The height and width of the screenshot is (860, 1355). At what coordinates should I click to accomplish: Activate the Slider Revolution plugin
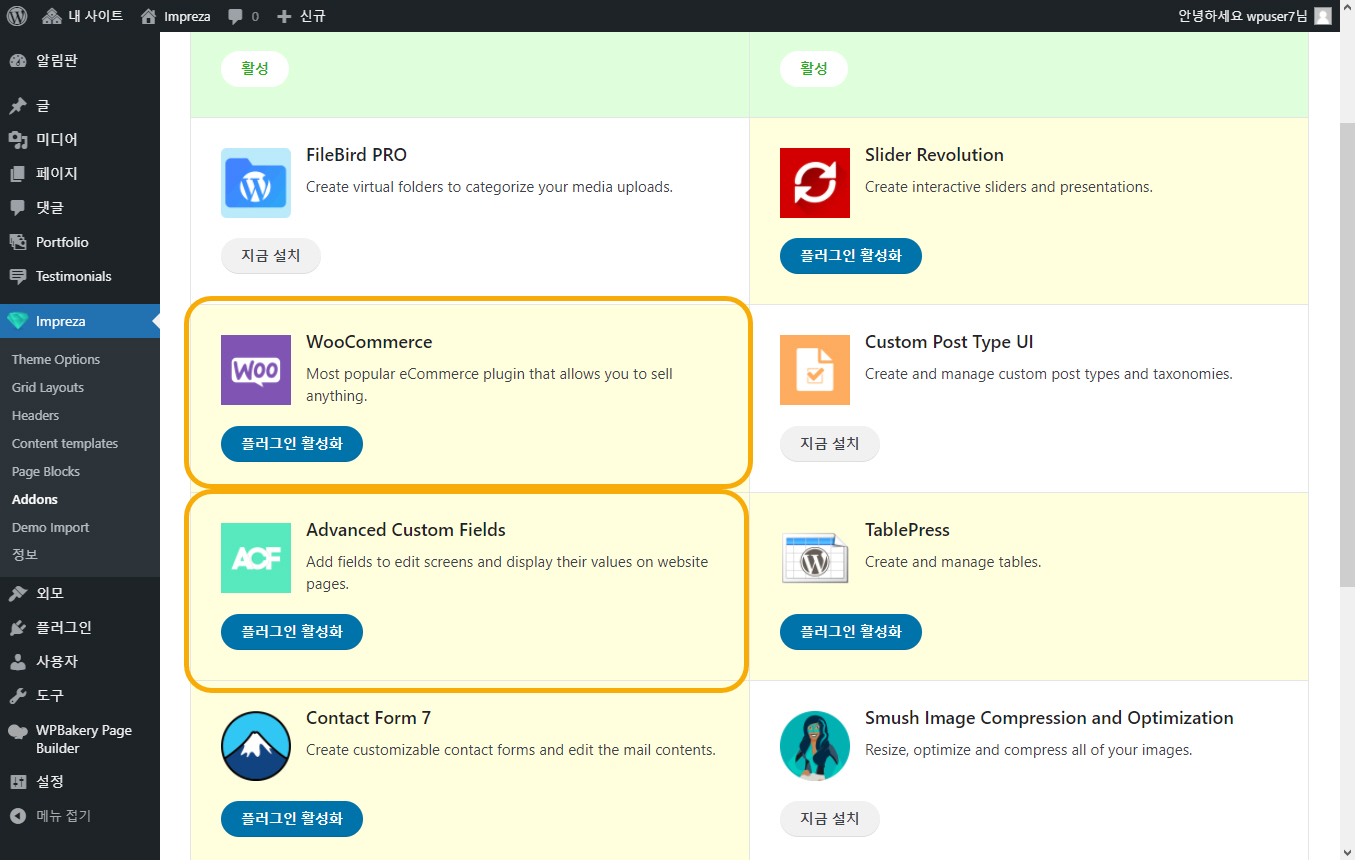851,256
